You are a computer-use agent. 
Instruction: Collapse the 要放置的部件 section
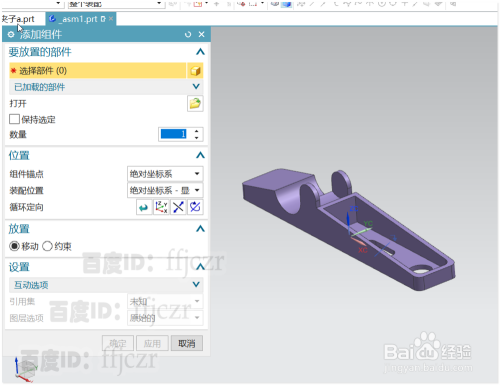point(200,52)
